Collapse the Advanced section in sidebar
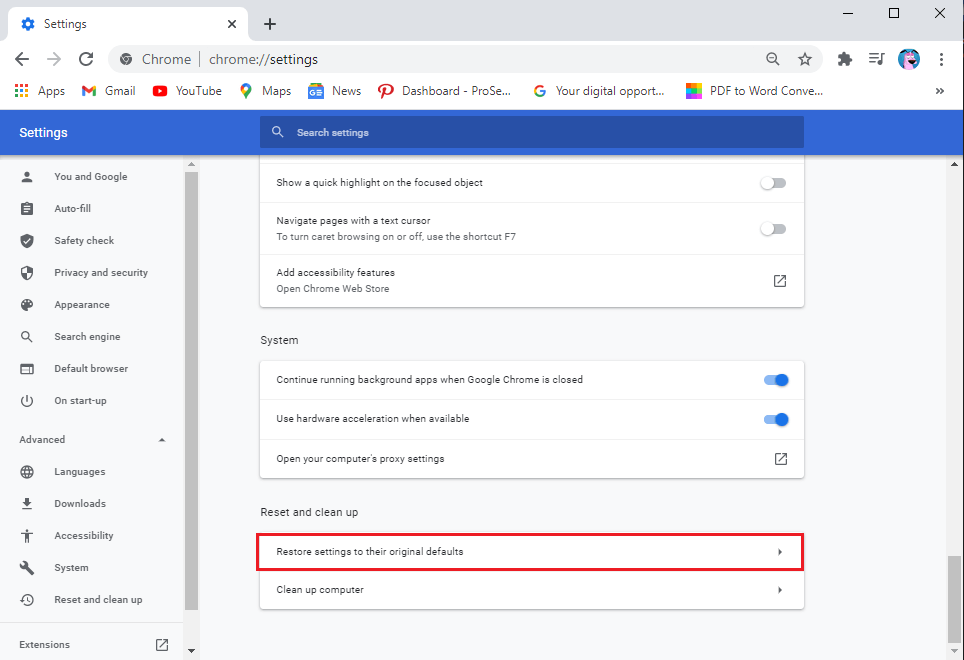 (x=162, y=440)
